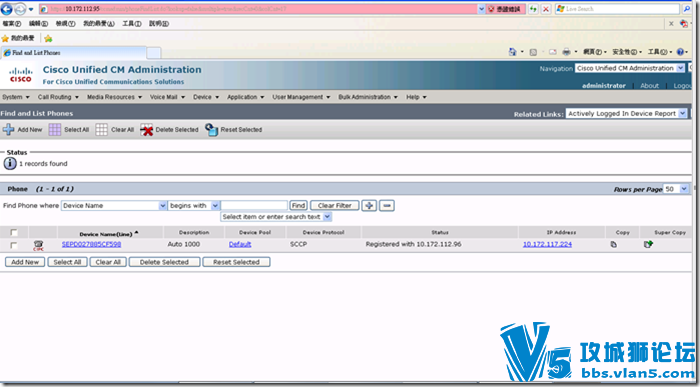Open the Bulk Administration menu

pyautogui.click(x=368, y=97)
